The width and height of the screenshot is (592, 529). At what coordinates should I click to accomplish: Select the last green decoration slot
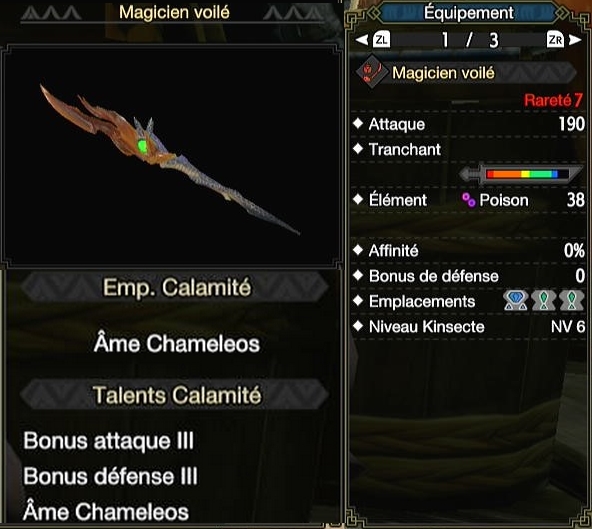[571, 301]
